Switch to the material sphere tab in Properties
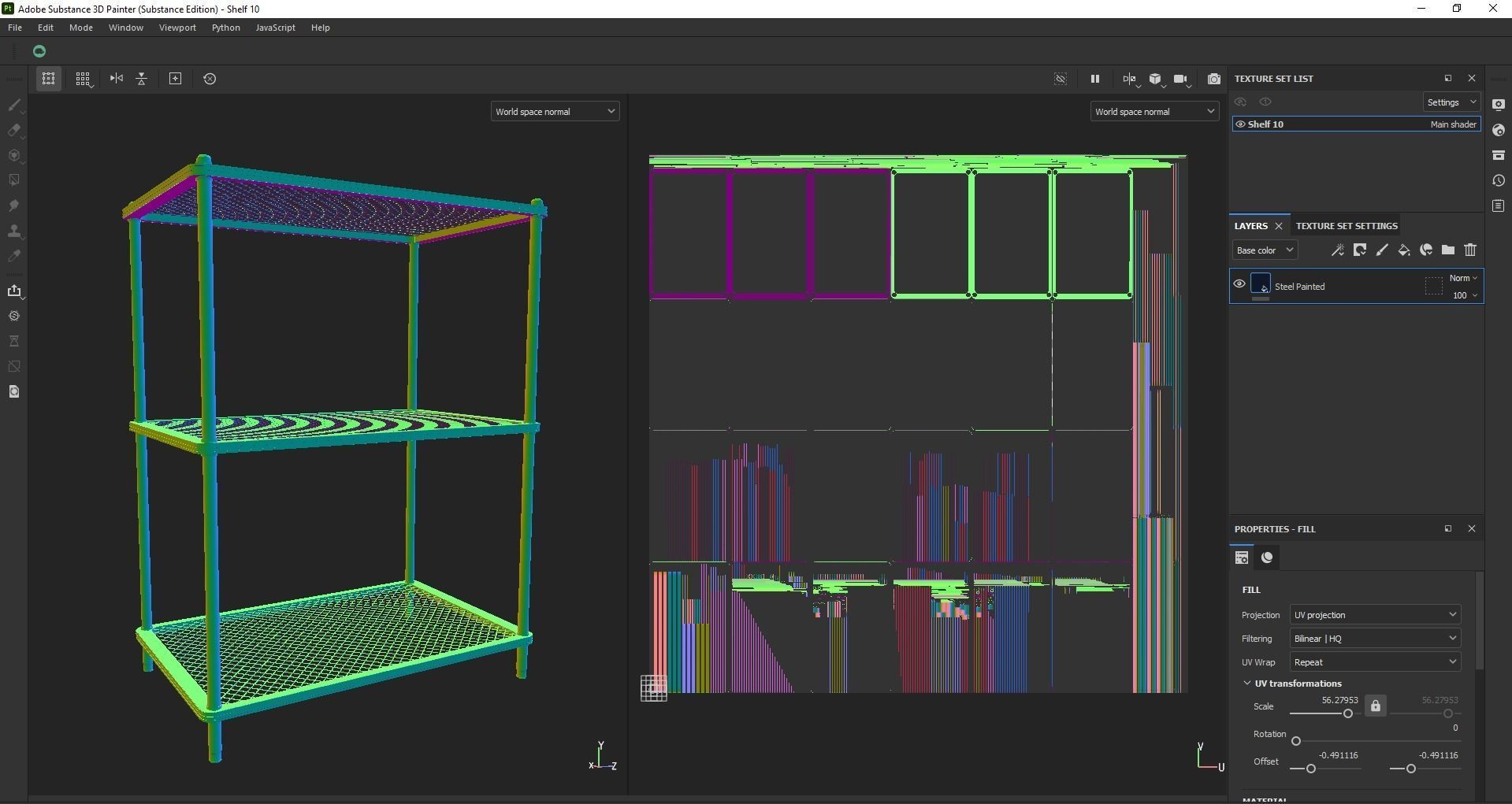Screen dimensions: 1512x804 [x=1267, y=558]
